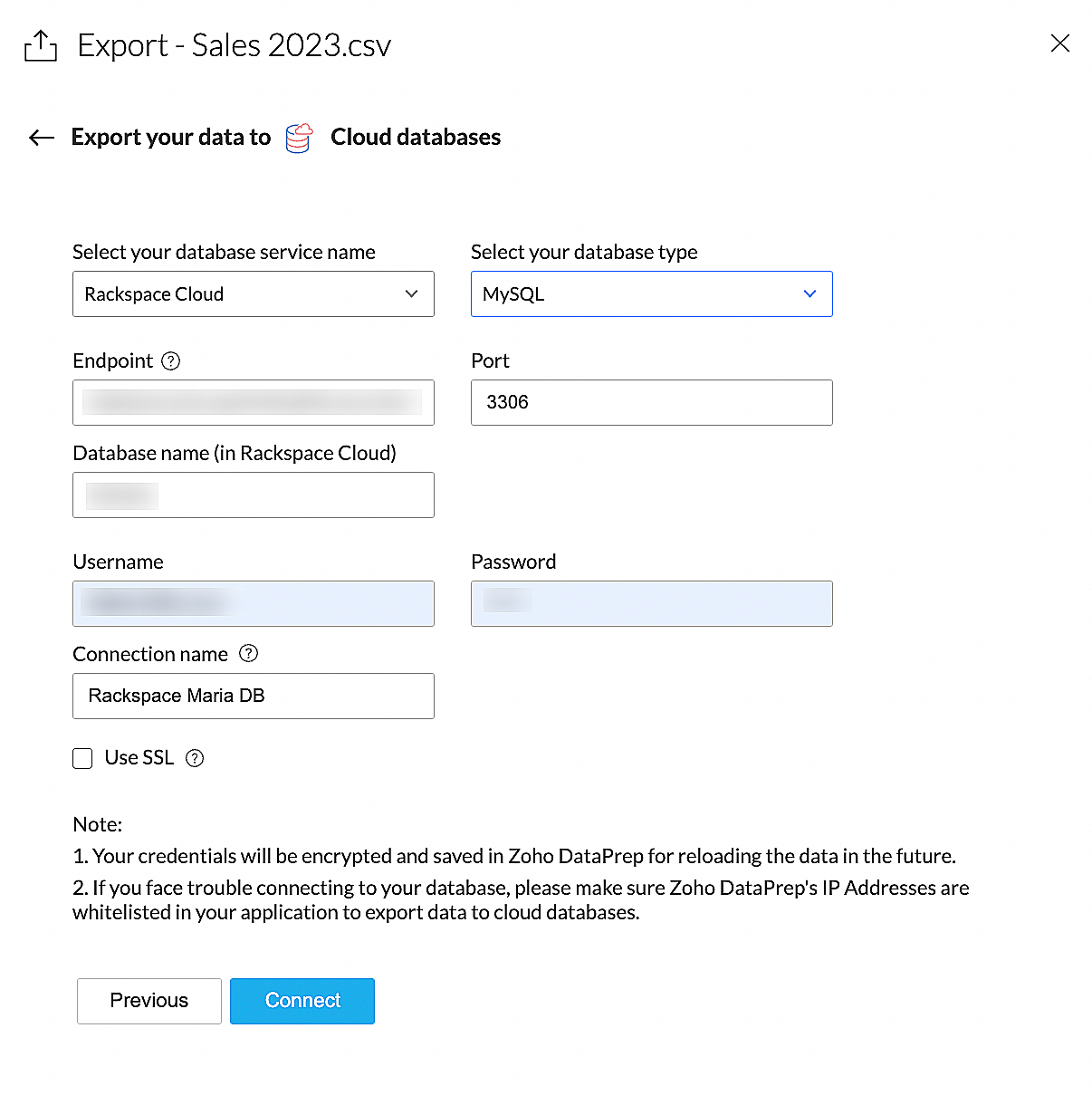
Task: Focus the Database name input field
Action: pos(254,495)
